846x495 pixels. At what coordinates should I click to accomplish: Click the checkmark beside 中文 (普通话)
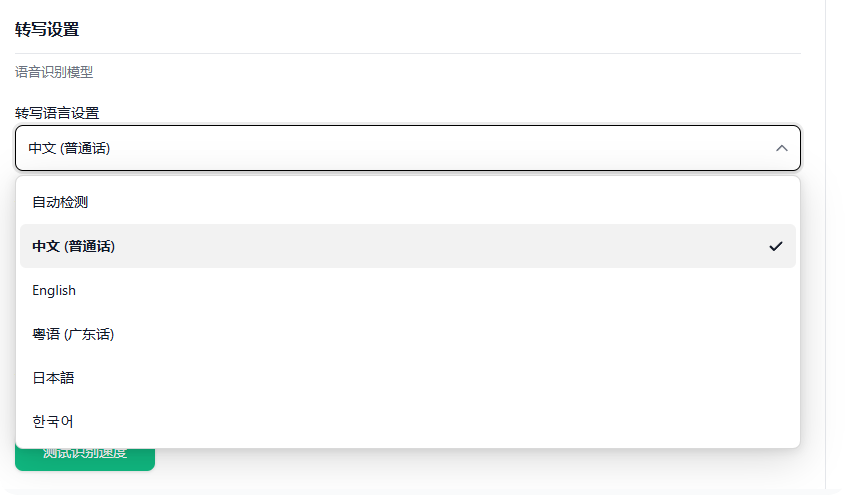[x=776, y=246]
